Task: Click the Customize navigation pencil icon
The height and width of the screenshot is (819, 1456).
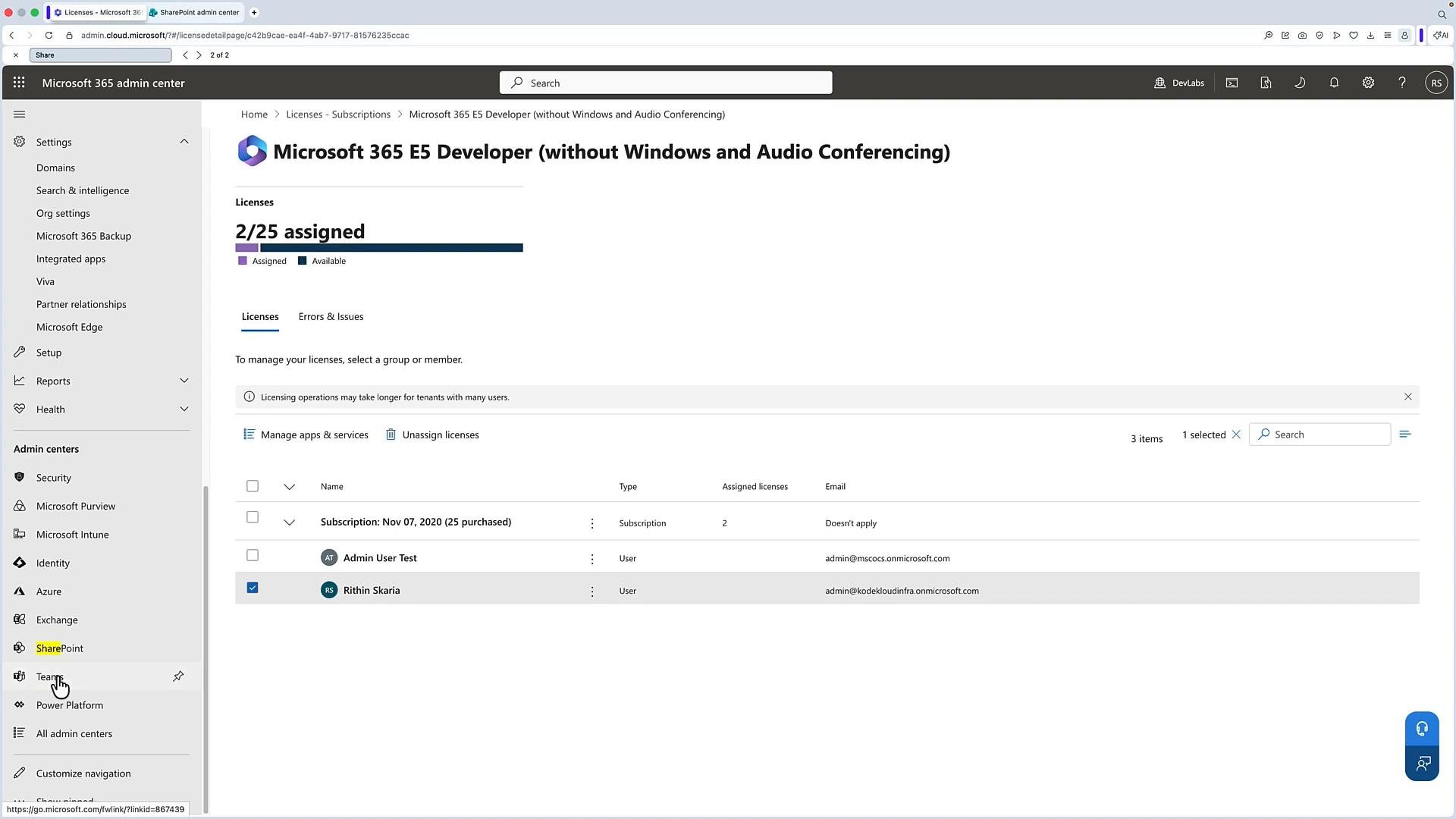Action: click(x=20, y=773)
